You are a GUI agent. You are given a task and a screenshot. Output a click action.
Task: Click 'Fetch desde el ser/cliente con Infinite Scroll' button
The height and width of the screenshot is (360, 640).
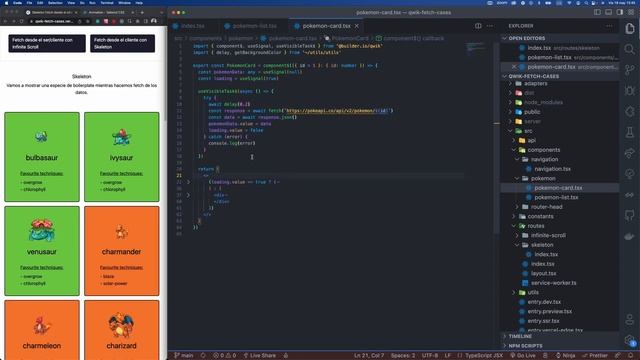click(x=47, y=43)
